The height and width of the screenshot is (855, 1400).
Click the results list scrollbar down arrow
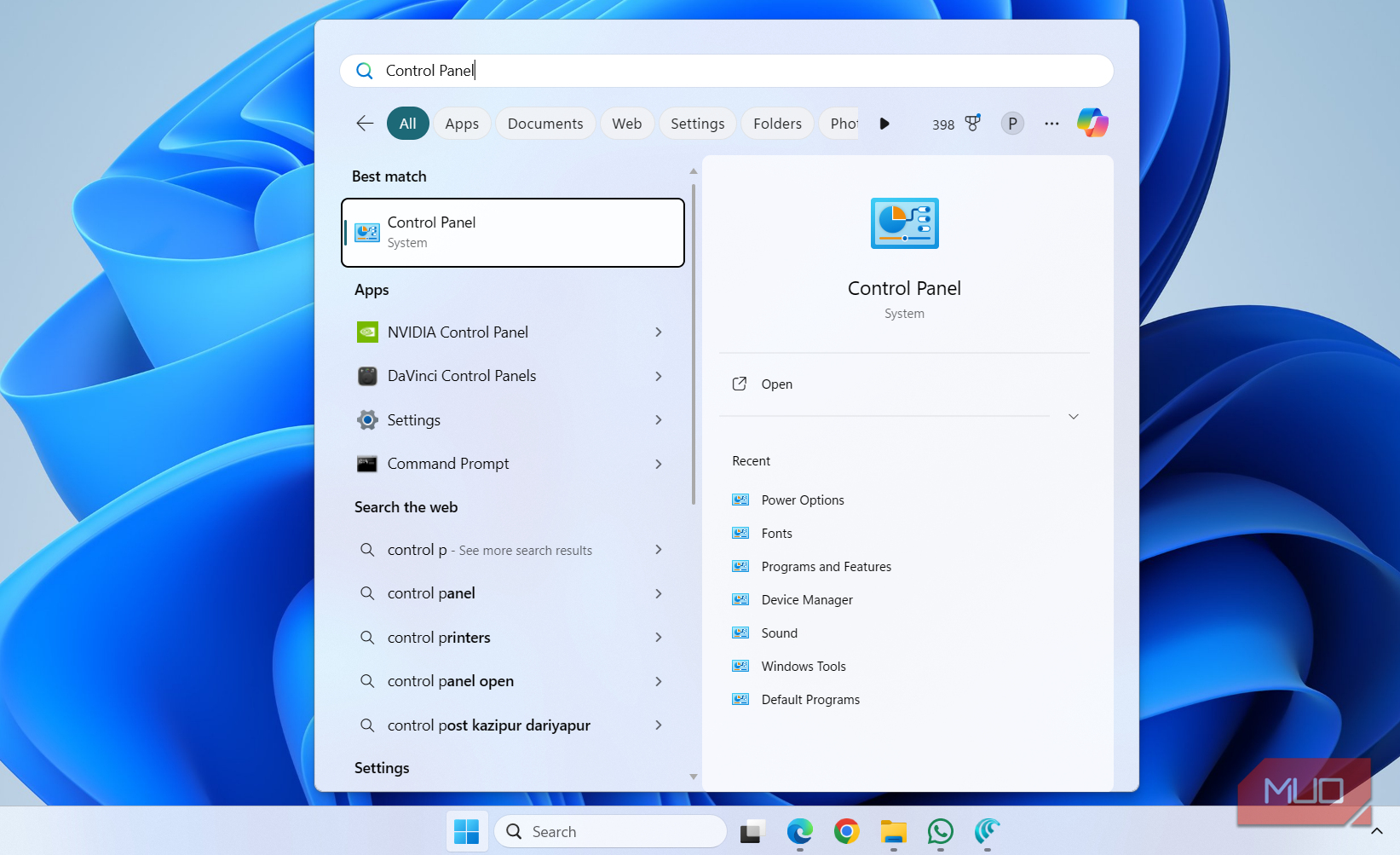pos(693,777)
